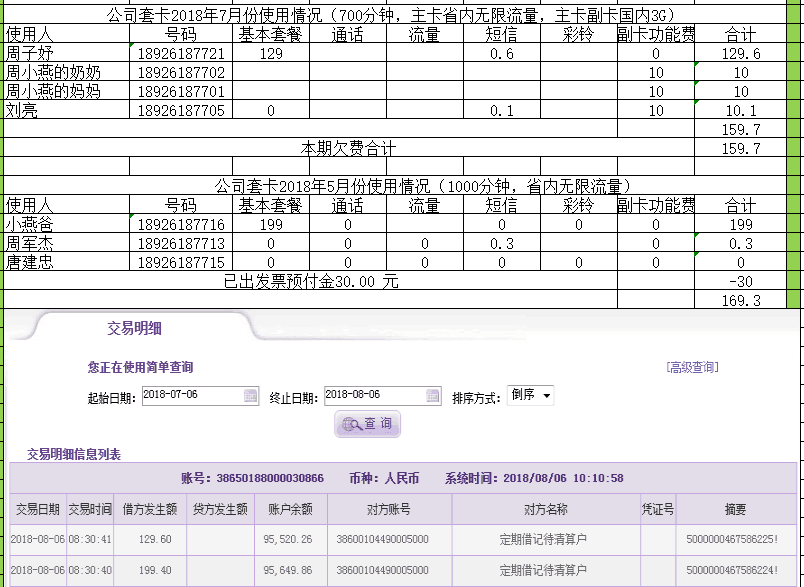Click the 对方账号 column header
This screenshot has width=804, height=587.
click(388, 509)
